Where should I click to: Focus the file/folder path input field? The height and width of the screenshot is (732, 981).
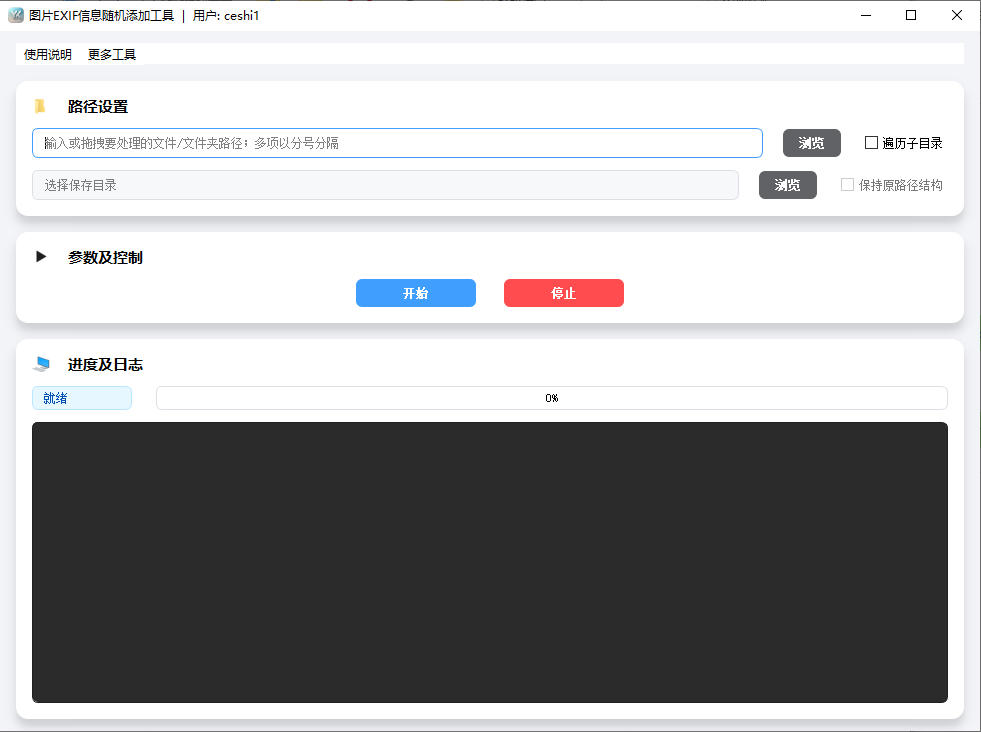click(397, 143)
